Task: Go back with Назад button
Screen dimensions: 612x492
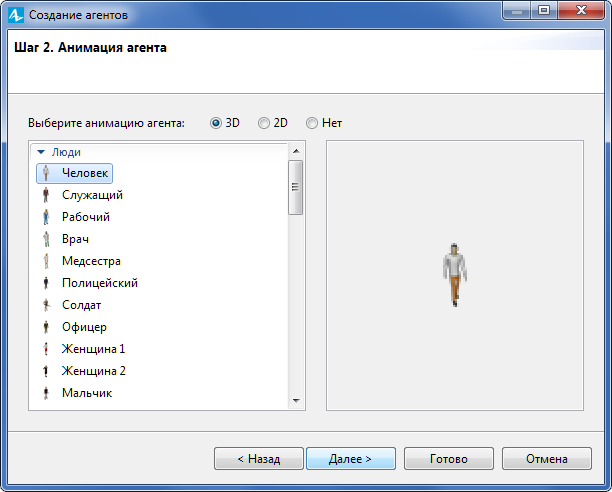Action: click(x=259, y=458)
